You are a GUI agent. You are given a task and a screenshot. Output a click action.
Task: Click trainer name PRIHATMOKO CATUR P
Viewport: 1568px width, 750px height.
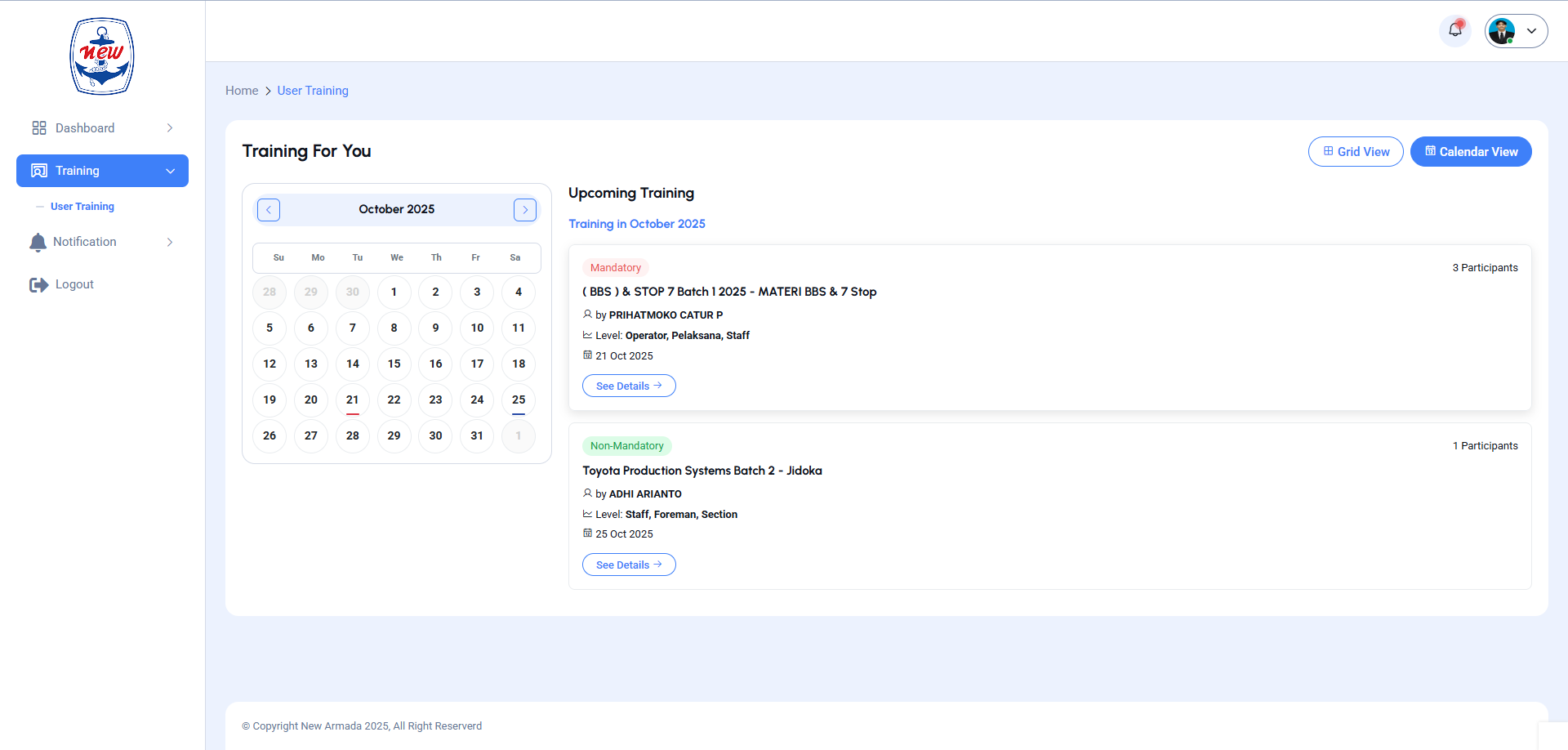pos(666,315)
